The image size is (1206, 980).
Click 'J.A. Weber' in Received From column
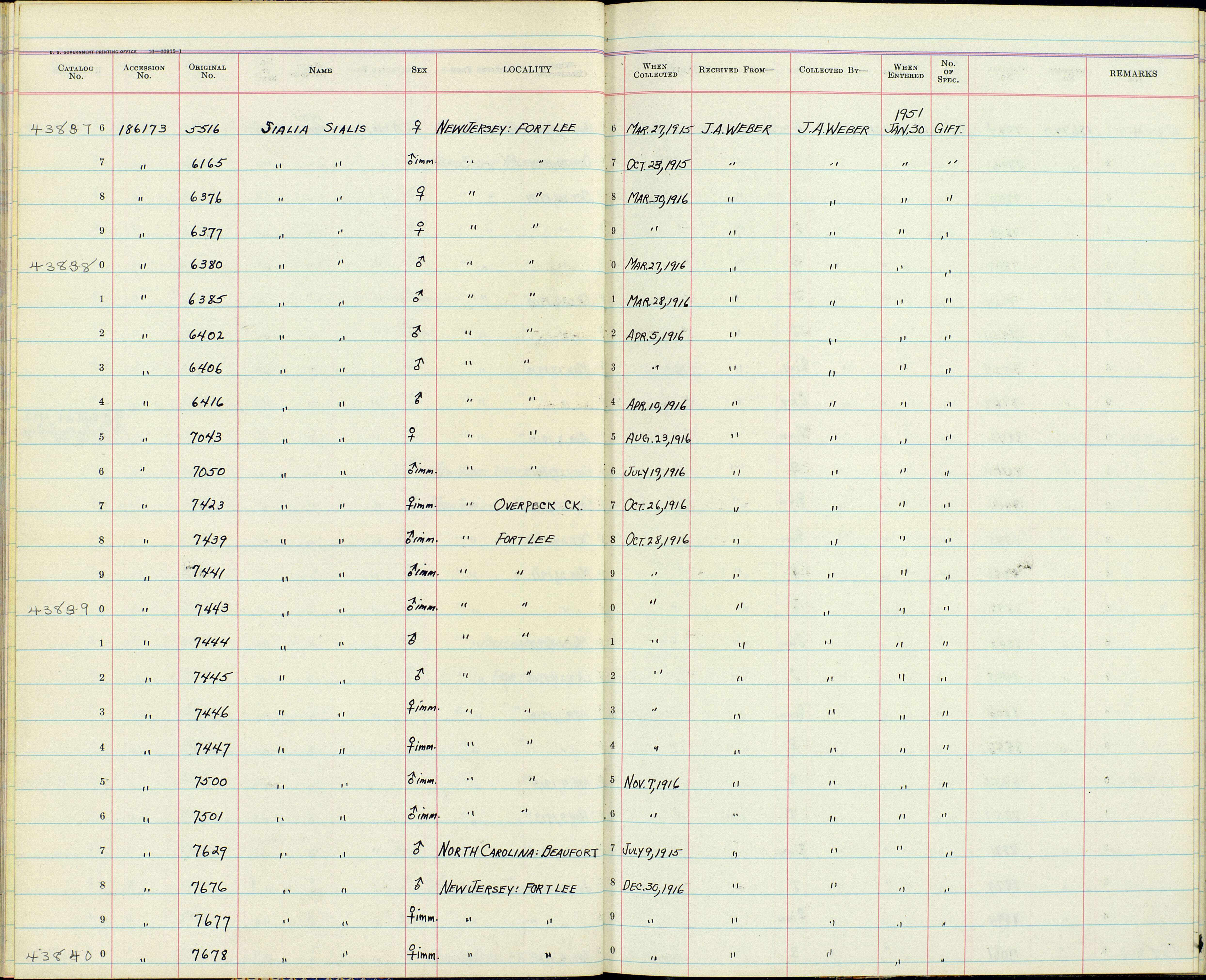click(736, 129)
